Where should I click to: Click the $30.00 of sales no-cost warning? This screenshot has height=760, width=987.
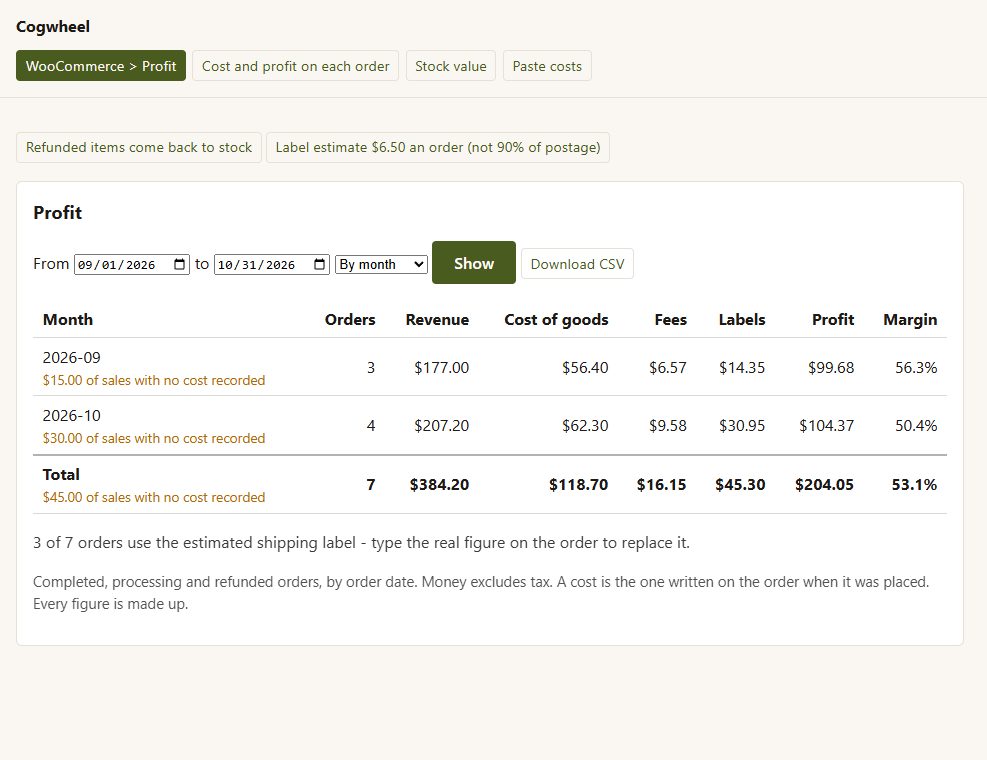(x=154, y=438)
